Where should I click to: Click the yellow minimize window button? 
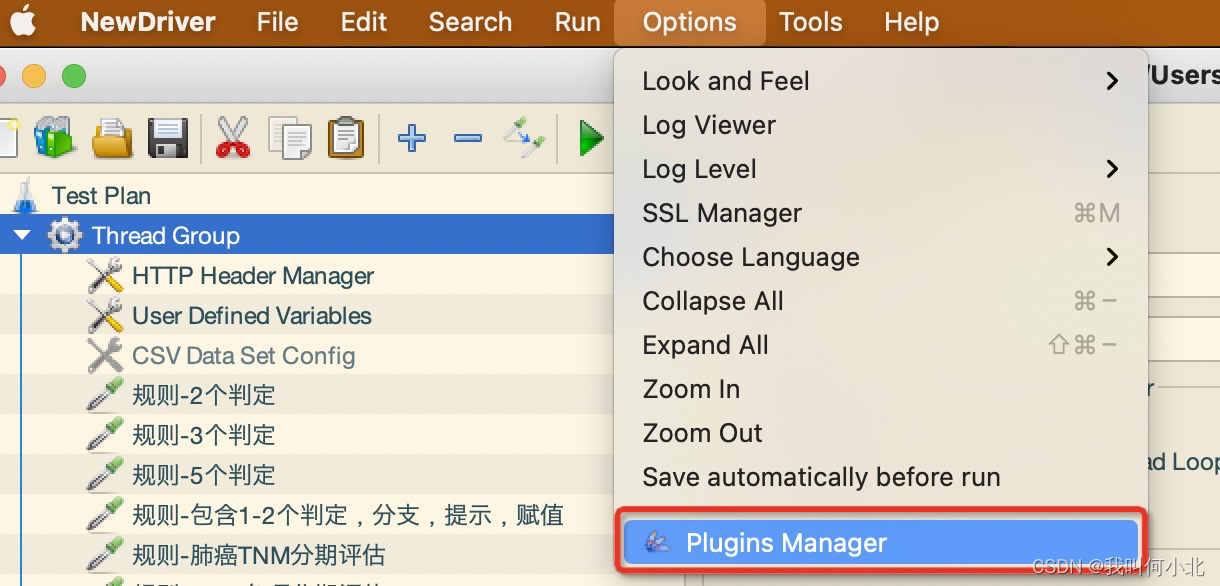coord(34,76)
